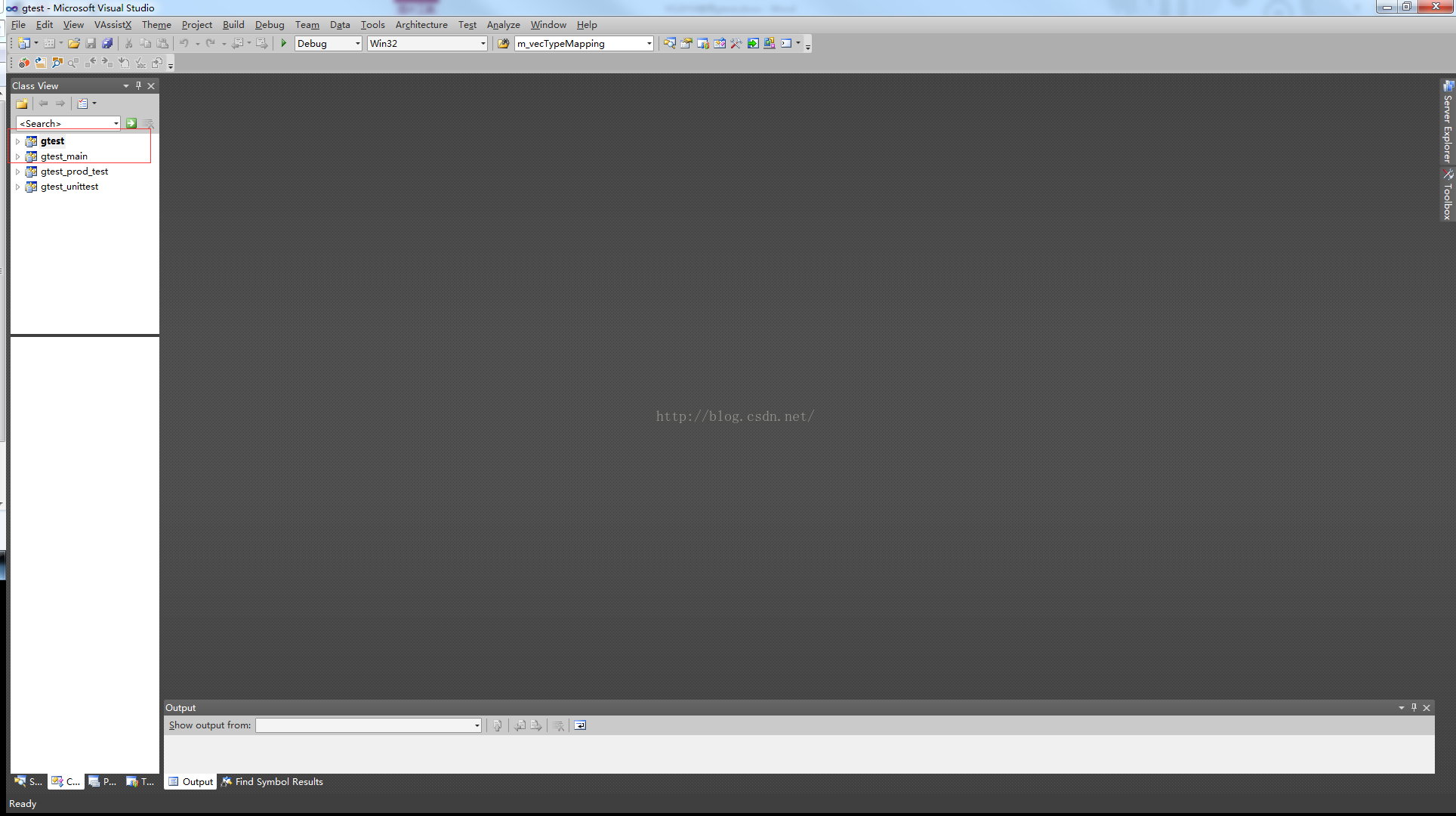Viewport: 1456px width, 816px height.
Task: Run the Class View search green arrow
Action: pyautogui.click(x=131, y=123)
